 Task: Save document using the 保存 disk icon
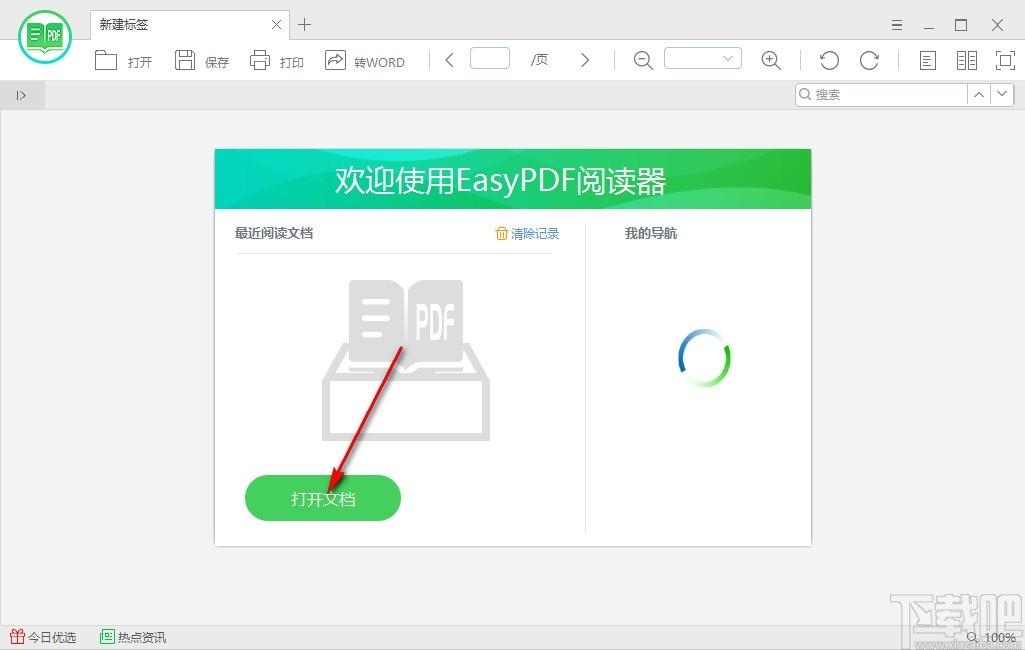185,60
